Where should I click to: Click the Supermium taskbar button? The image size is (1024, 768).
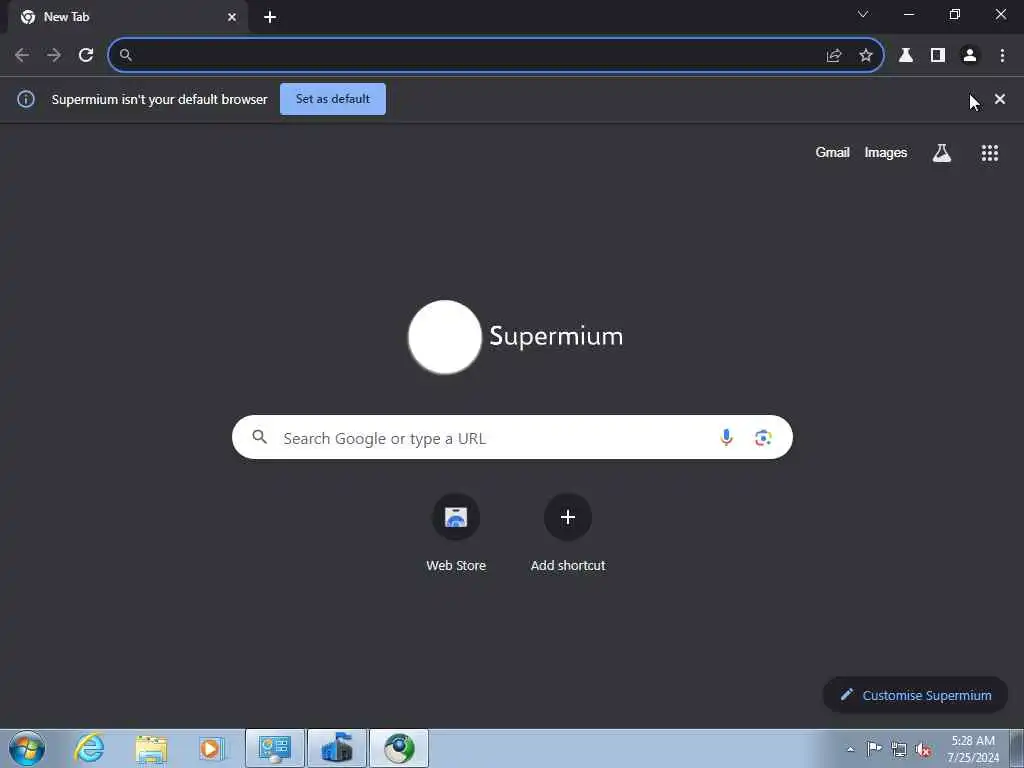(x=399, y=748)
